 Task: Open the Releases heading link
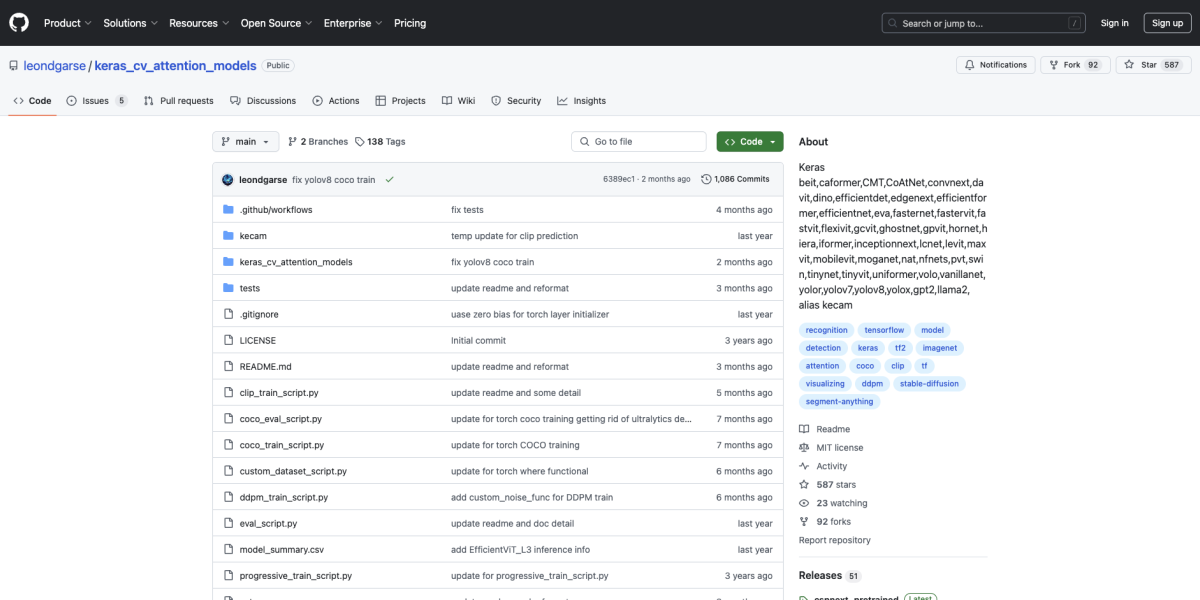click(x=830, y=576)
